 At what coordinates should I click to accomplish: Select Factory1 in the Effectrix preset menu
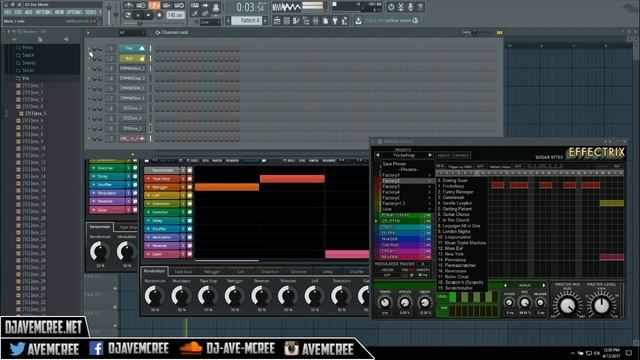coord(406,175)
